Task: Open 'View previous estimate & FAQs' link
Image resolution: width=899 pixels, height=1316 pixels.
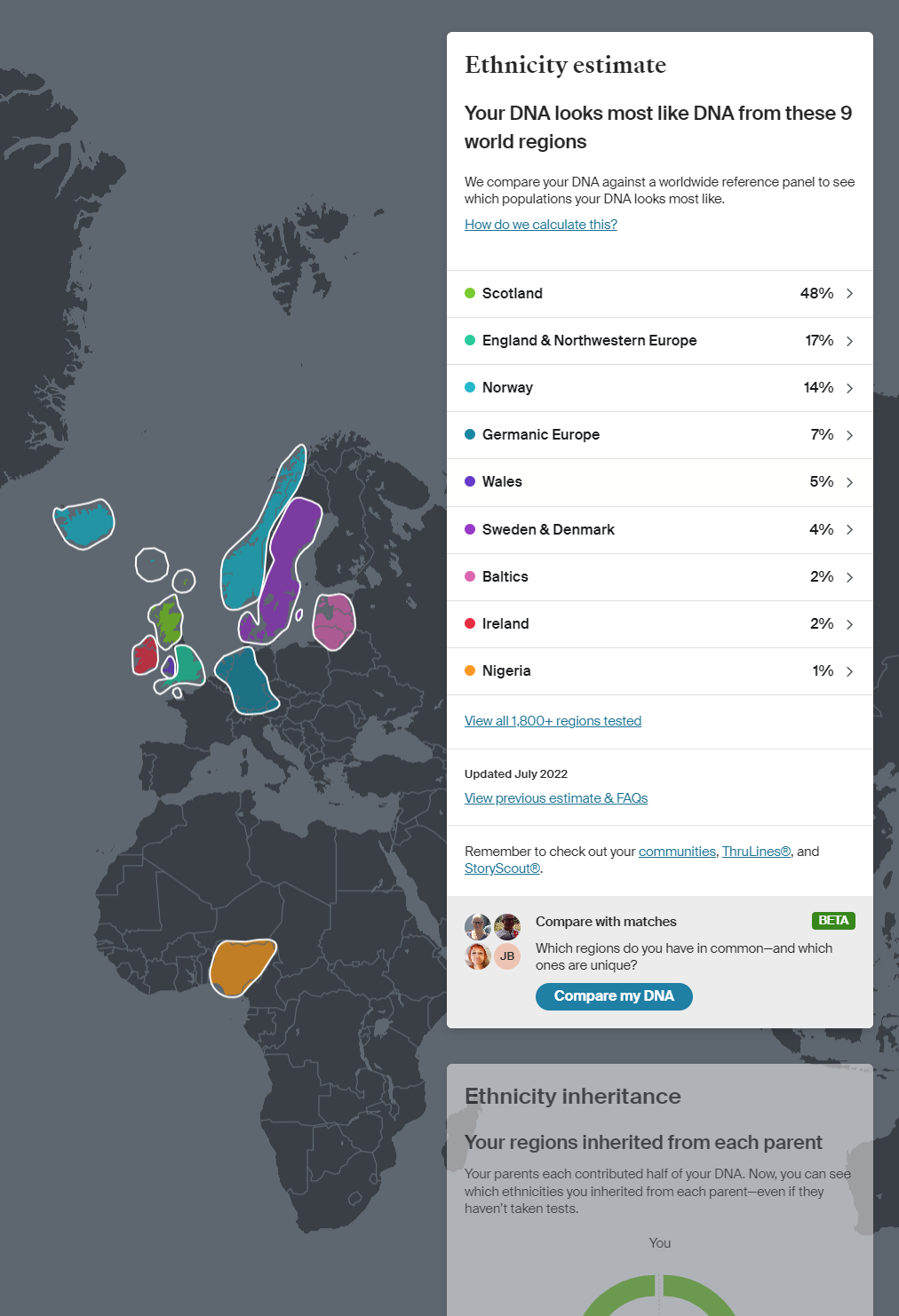Action: [x=555, y=798]
